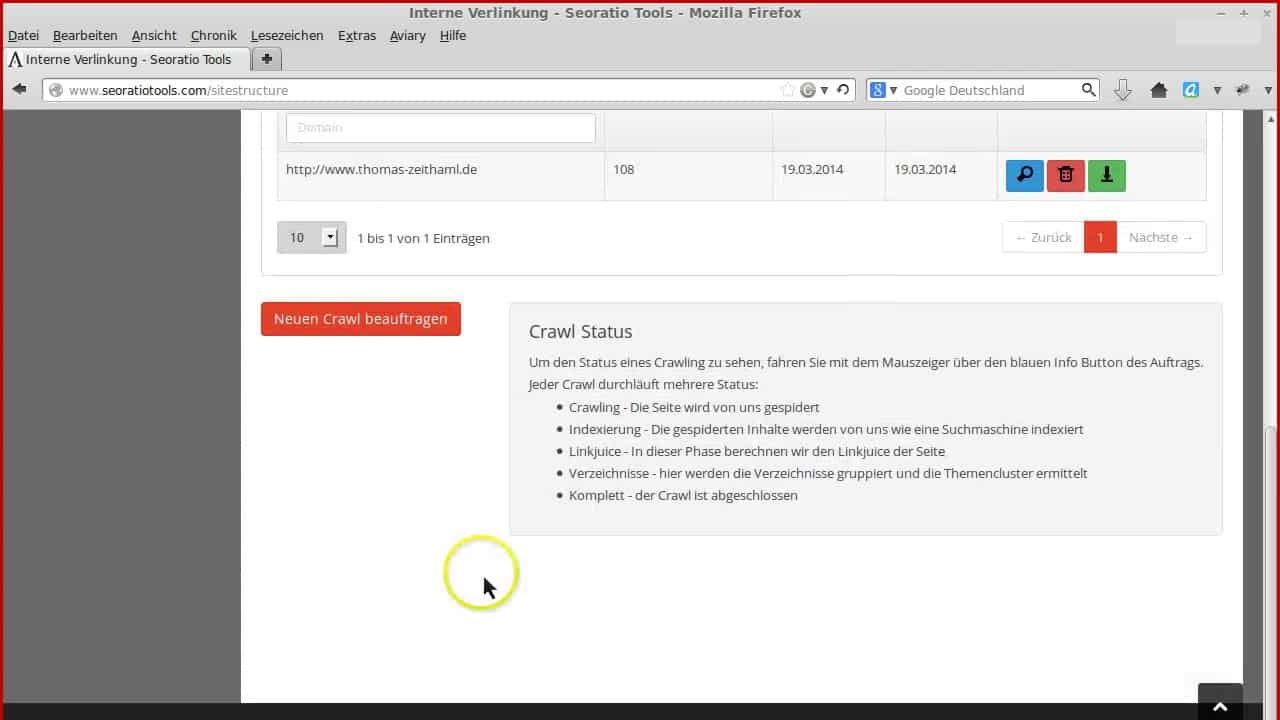Click the blue 'a' addon icon
1280x720 pixels.
point(1191,90)
